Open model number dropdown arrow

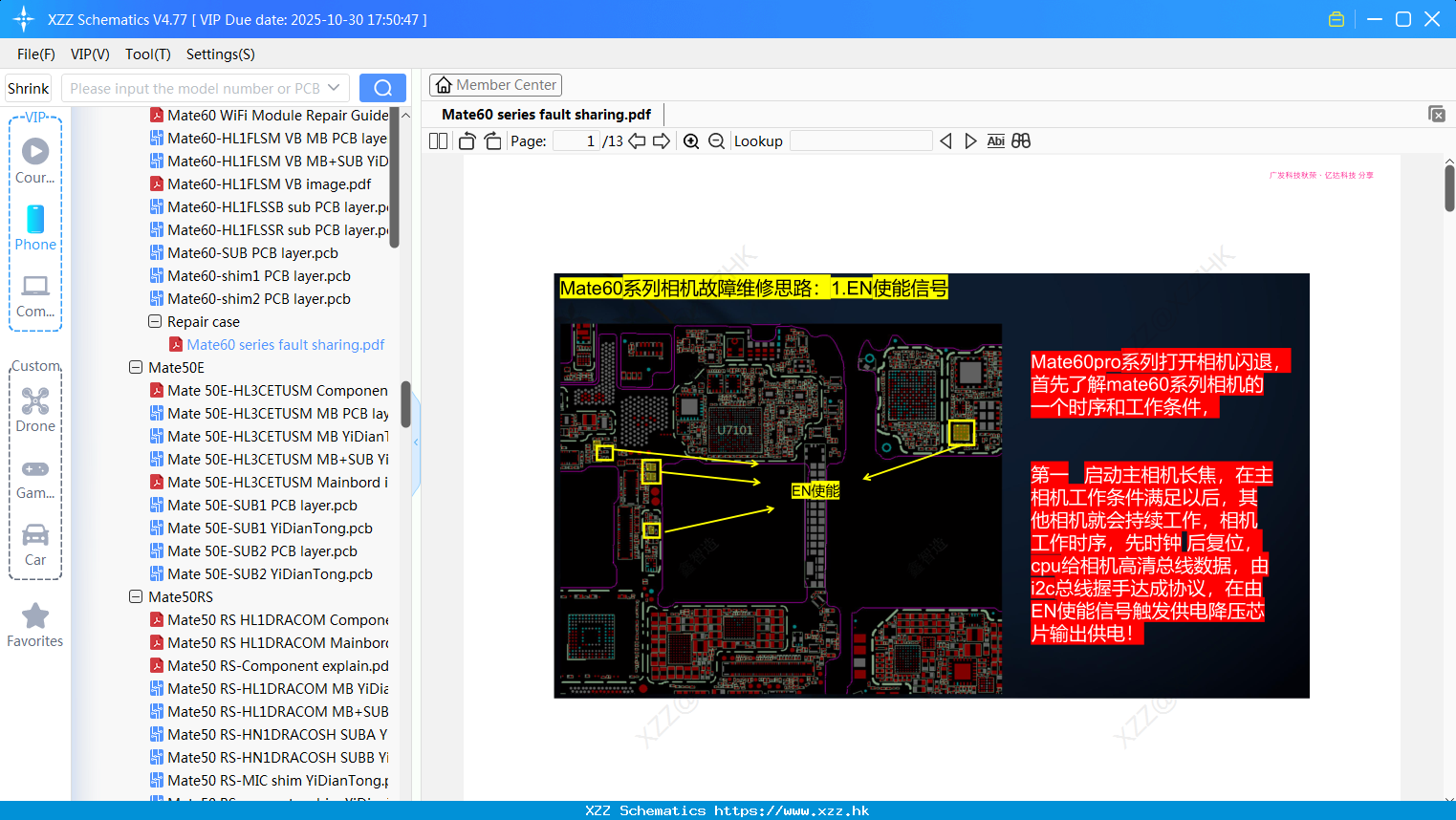click(334, 88)
